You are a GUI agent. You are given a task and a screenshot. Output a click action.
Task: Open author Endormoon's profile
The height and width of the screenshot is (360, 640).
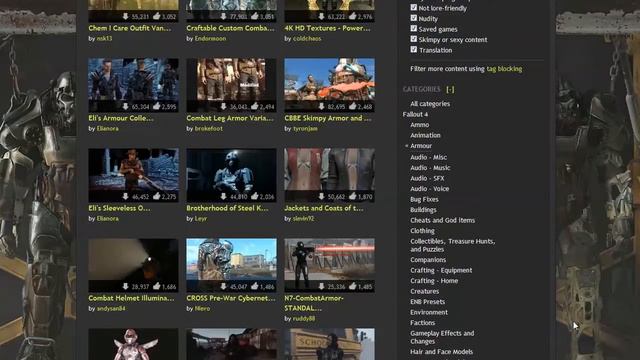click(x=210, y=39)
